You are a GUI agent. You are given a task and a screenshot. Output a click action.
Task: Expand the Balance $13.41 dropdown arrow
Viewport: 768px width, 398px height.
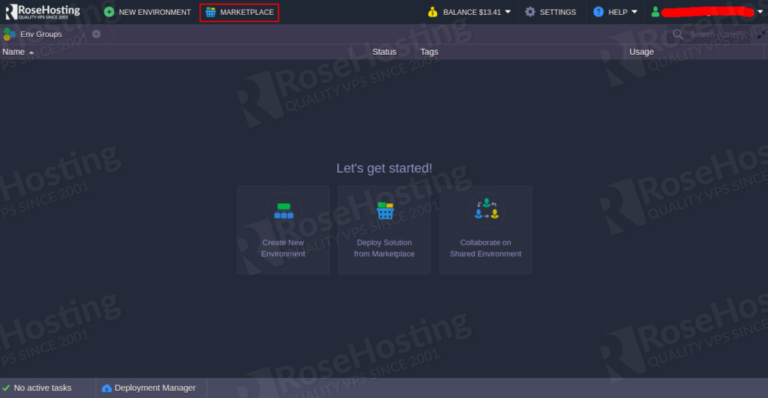pos(508,12)
